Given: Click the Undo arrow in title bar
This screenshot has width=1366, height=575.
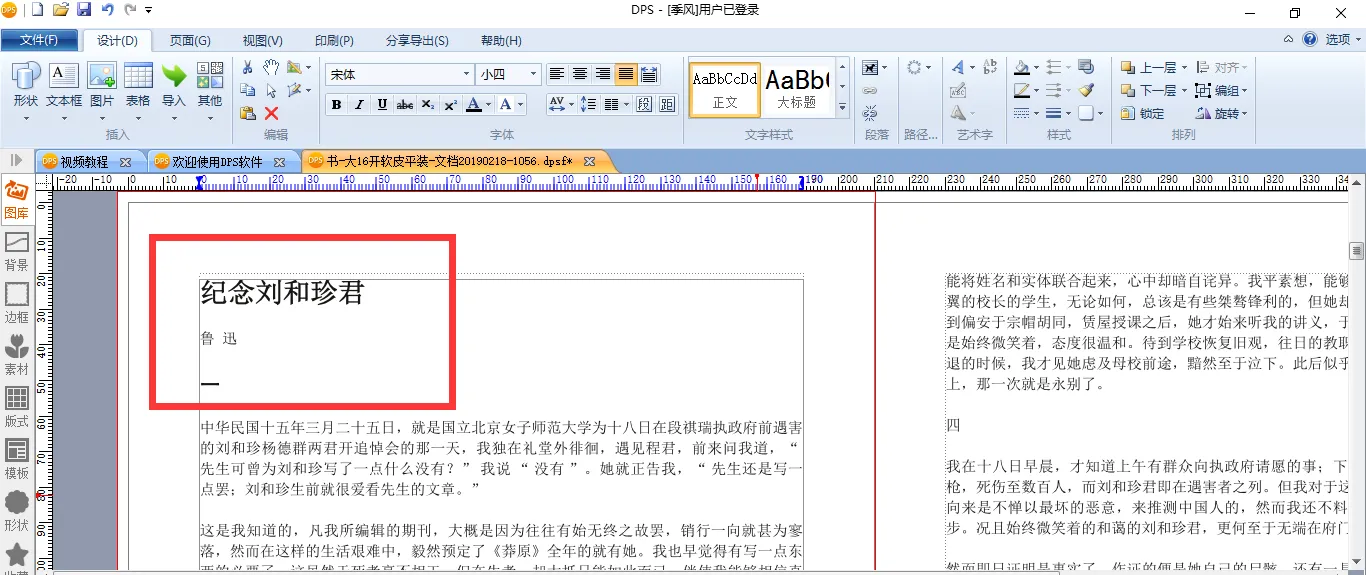Looking at the screenshot, I should (x=108, y=10).
